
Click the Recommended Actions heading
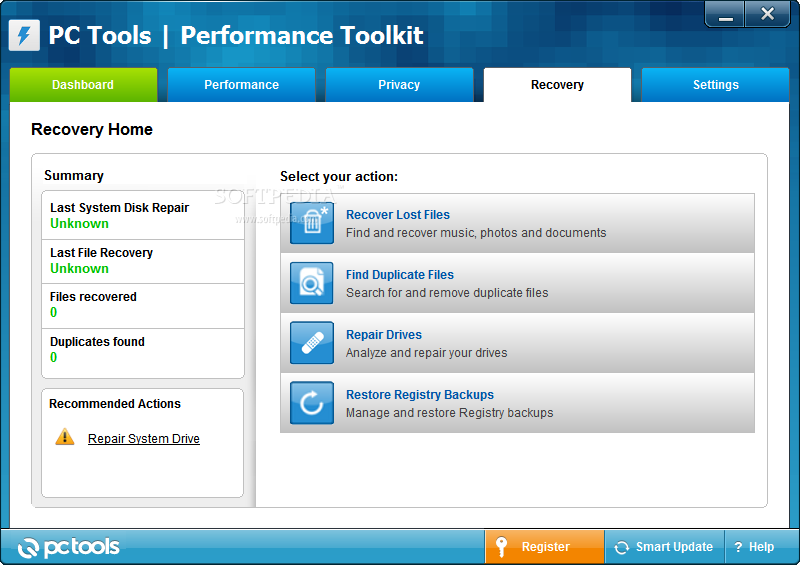(x=115, y=404)
